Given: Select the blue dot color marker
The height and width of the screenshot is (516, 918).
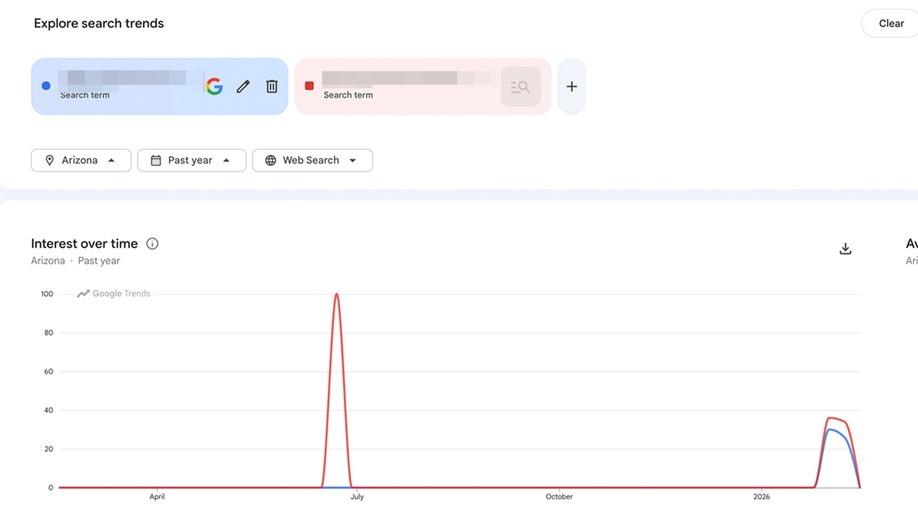Looking at the screenshot, I should click(46, 86).
